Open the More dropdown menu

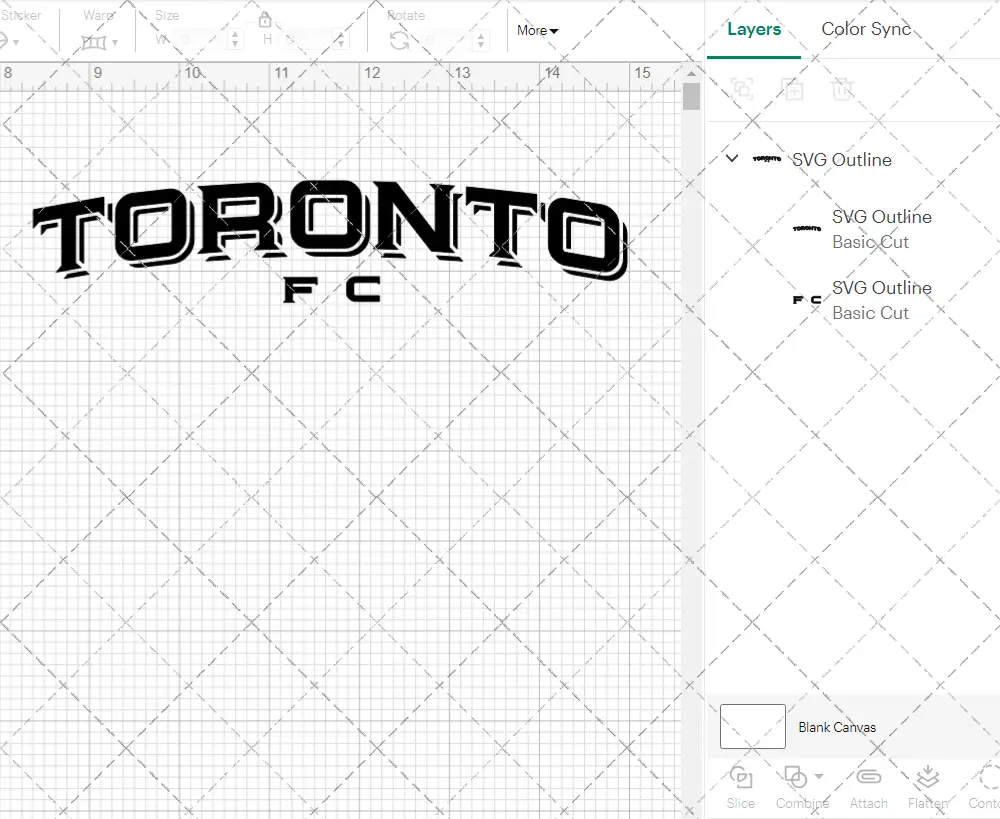pos(537,31)
